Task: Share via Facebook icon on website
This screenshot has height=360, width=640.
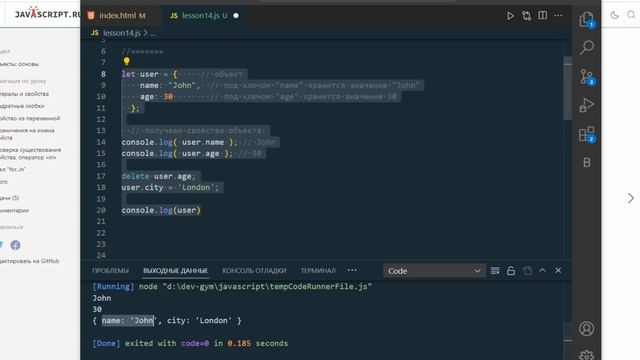Action: coord(16,245)
